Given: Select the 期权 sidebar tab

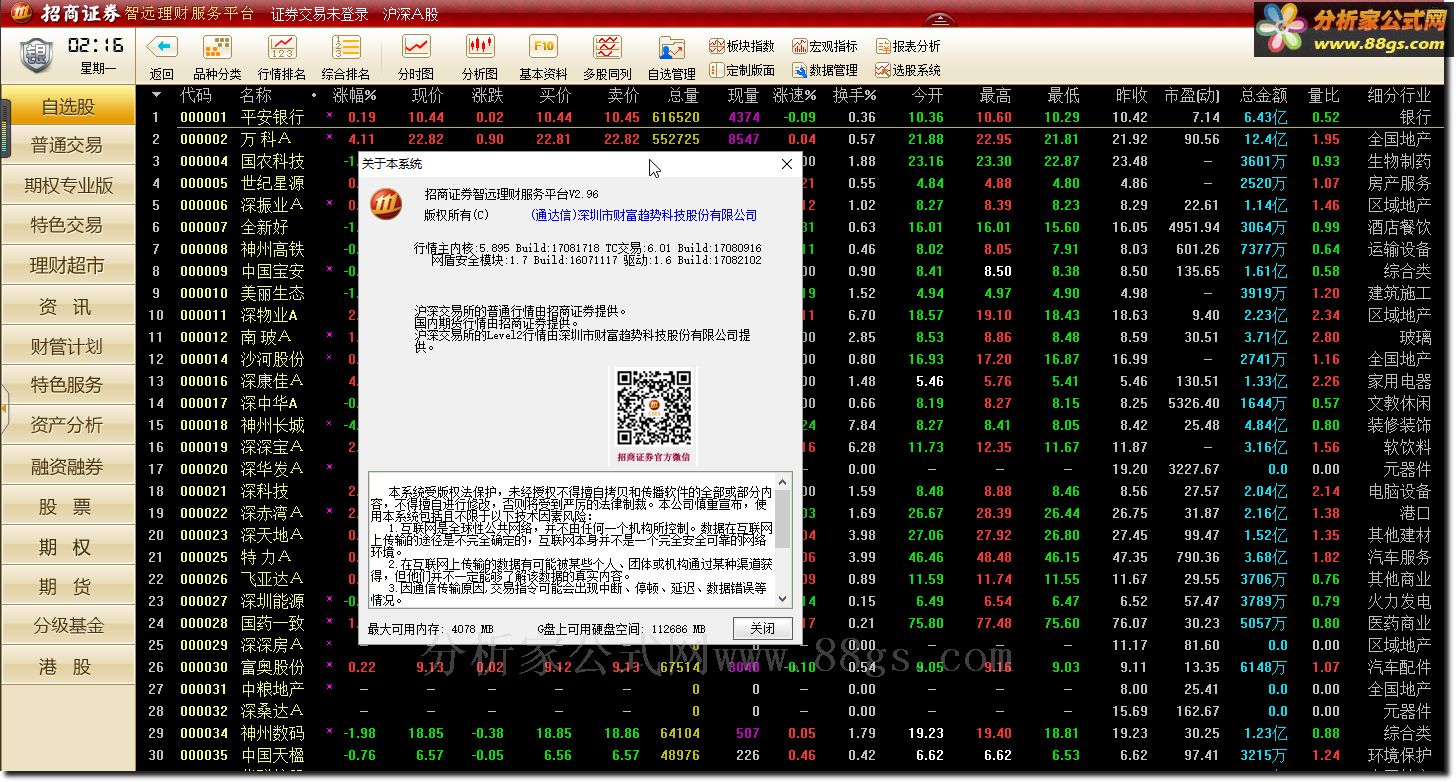Looking at the screenshot, I should (x=68, y=546).
